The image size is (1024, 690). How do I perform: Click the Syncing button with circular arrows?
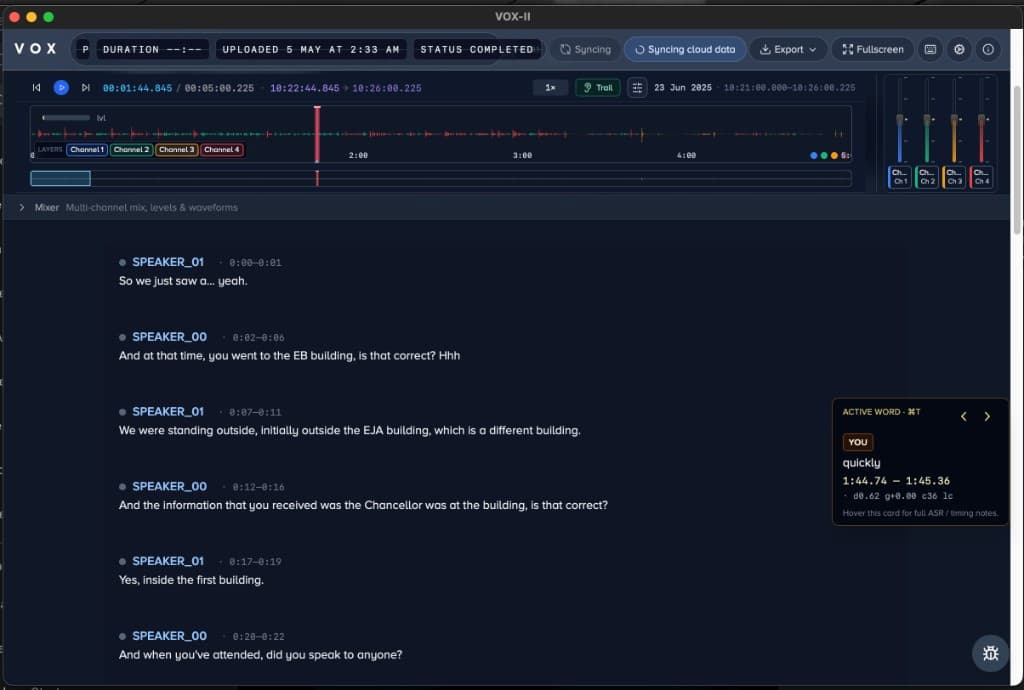point(585,50)
